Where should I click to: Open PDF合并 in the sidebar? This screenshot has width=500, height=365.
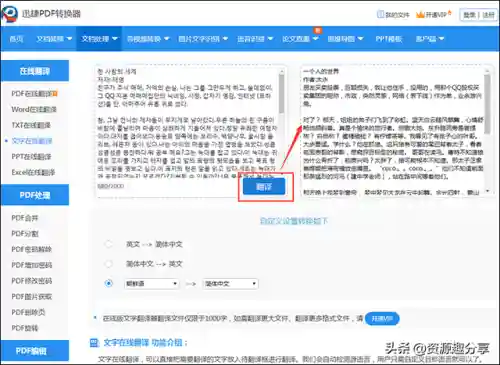[x=25, y=218]
